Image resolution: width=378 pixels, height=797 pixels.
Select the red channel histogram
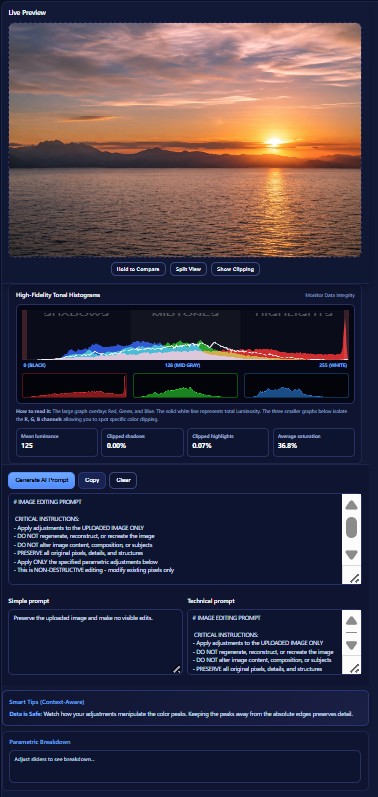(x=74, y=385)
